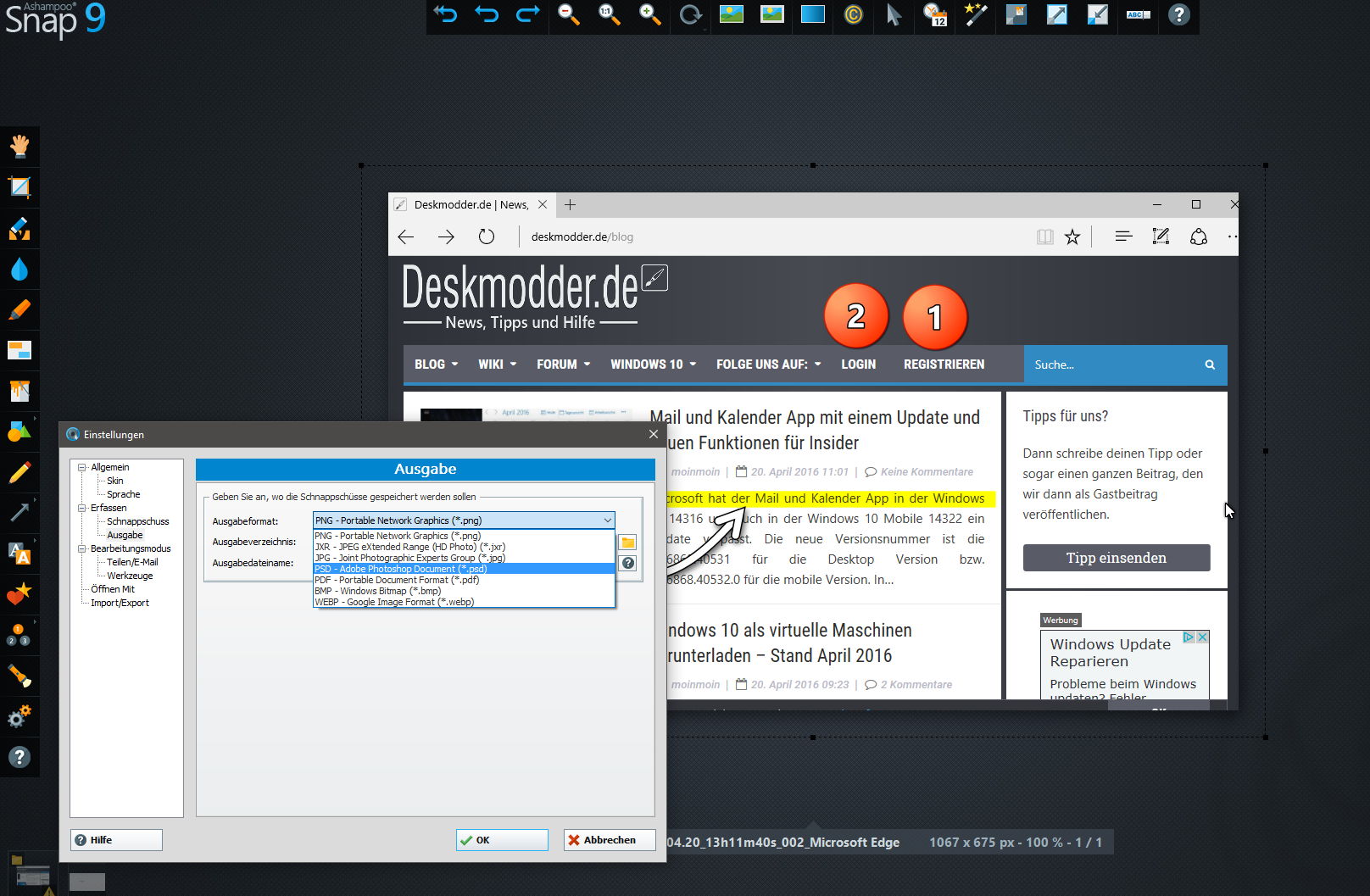Image resolution: width=1370 pixels, height=896 pixels.
Task: Select the yellow pencil drawing tool
Action: 19,472
